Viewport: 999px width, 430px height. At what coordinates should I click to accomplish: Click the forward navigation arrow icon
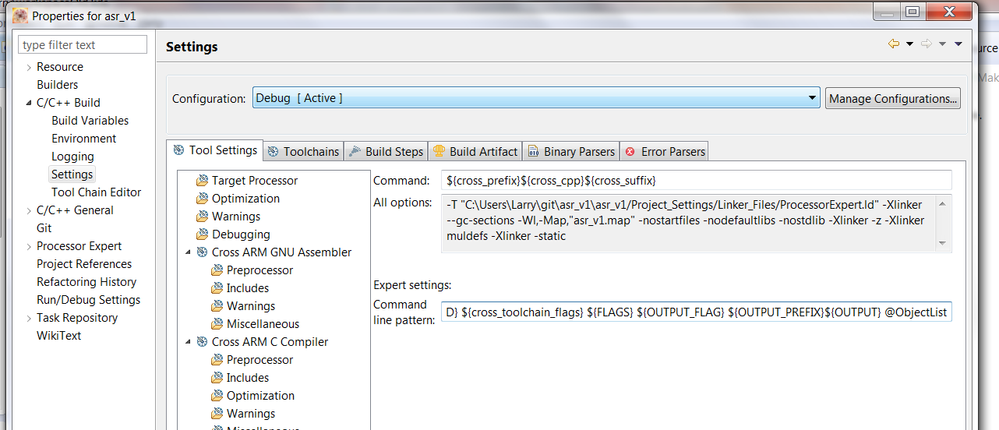926,44
